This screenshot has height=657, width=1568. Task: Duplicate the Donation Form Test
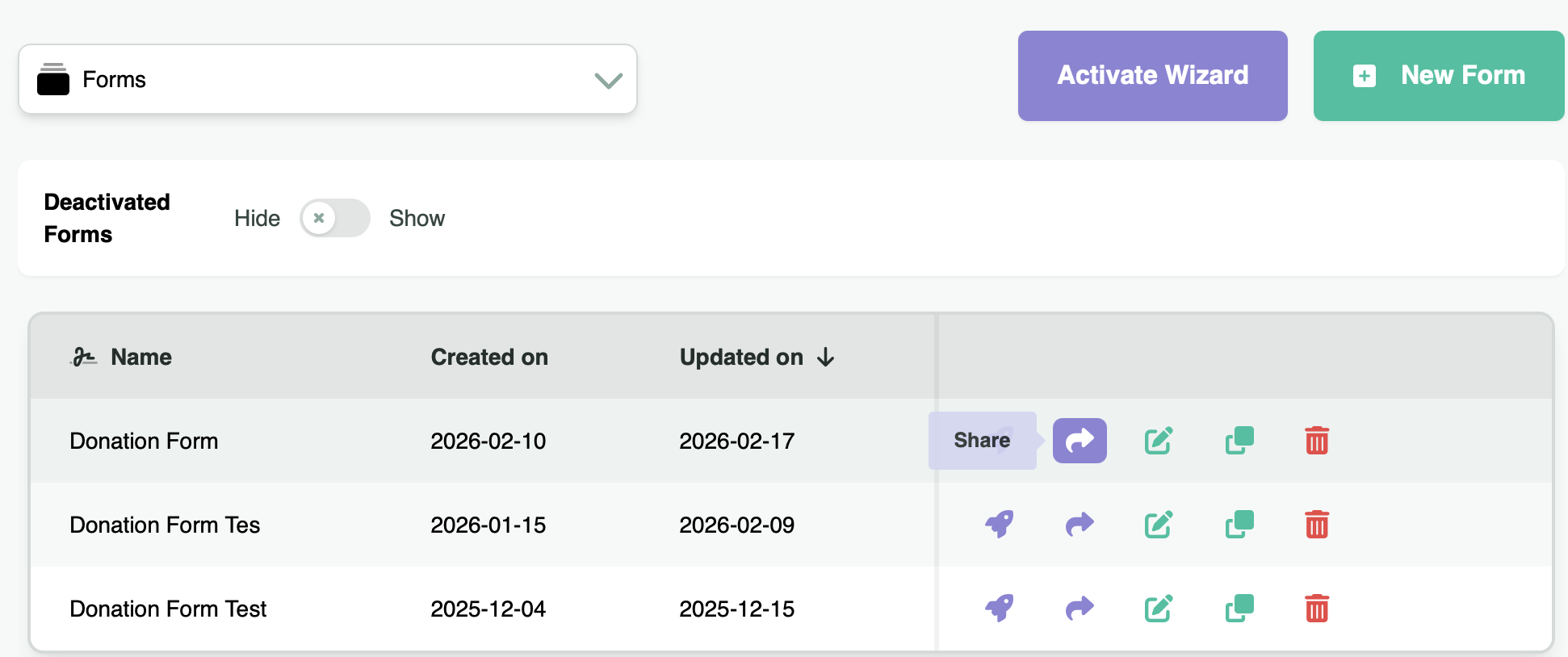pyautogui.click(x=1239, y=609)
